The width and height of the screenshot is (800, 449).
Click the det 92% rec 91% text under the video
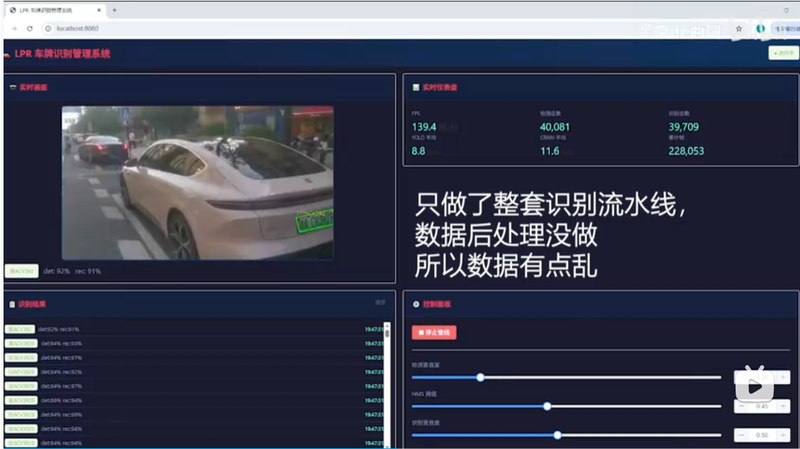[72, 271]
